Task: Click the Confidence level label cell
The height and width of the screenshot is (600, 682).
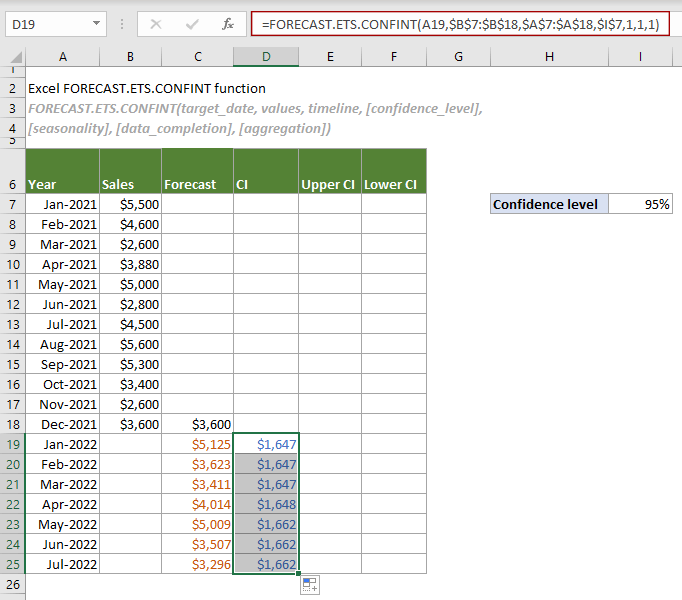Action: tap(549, 204)
